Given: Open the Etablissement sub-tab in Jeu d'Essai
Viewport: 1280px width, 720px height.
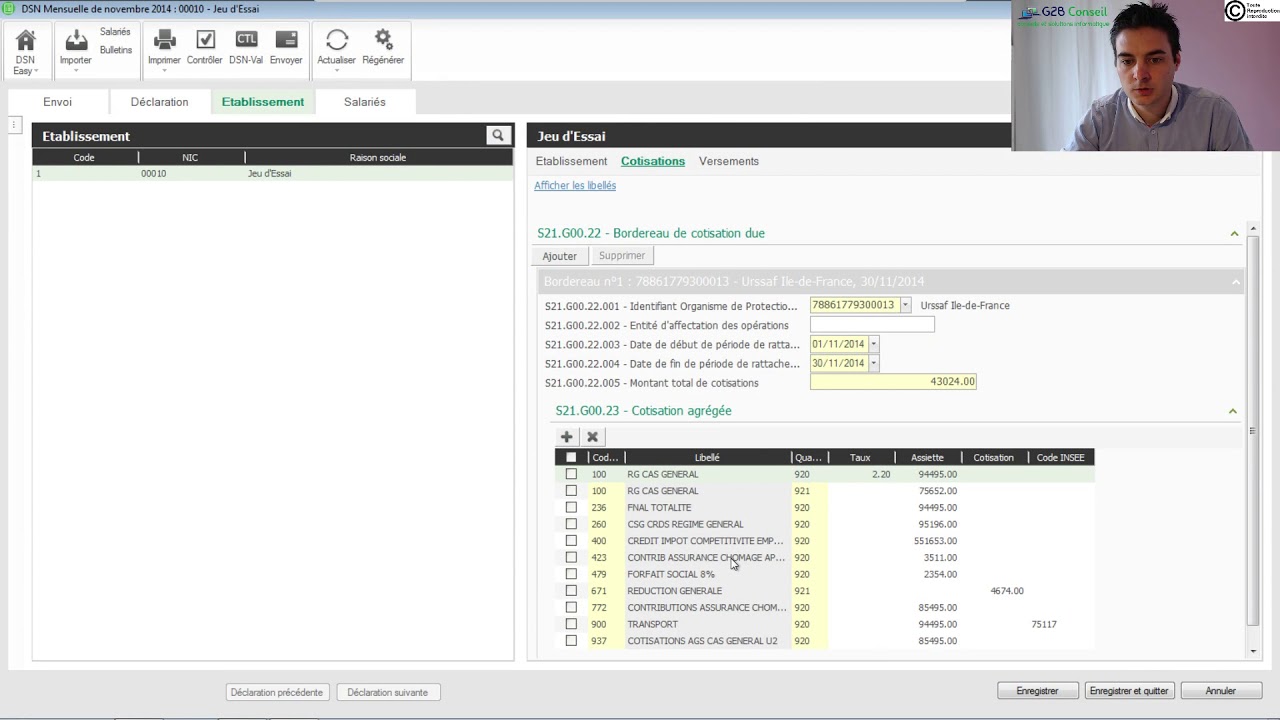Looking at the screenshot, I should pyautogui.click(x=571, y=161).
